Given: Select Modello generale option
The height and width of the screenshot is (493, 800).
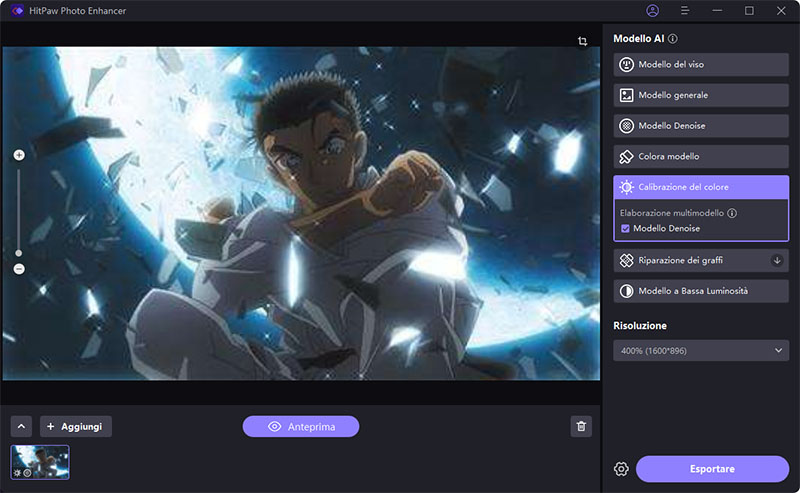Looking at the screenshot, I should (701, 96).
